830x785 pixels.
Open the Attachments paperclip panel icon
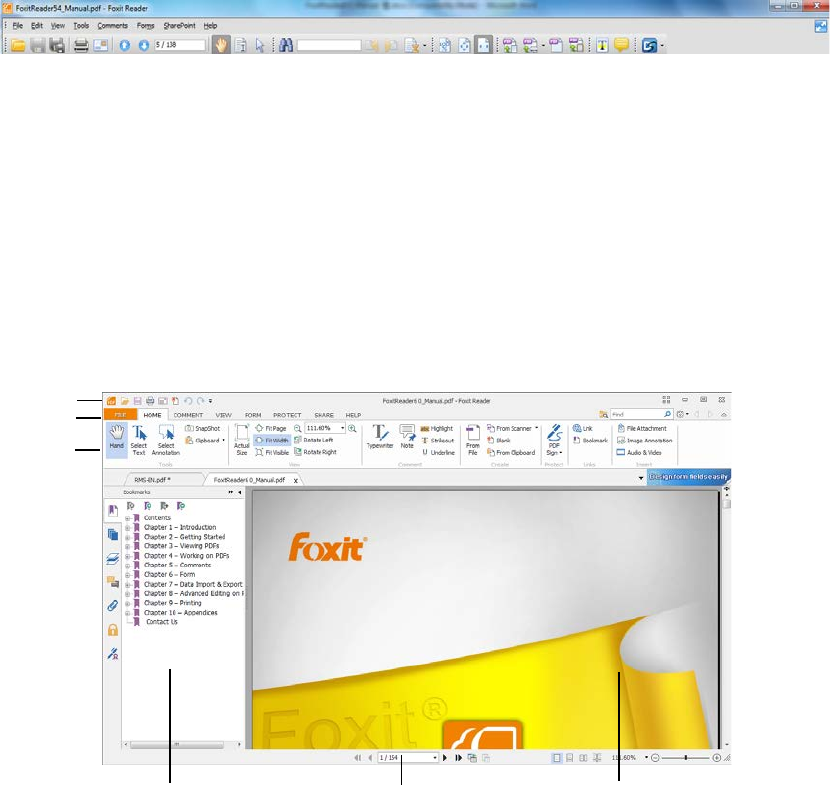[113, 606]
